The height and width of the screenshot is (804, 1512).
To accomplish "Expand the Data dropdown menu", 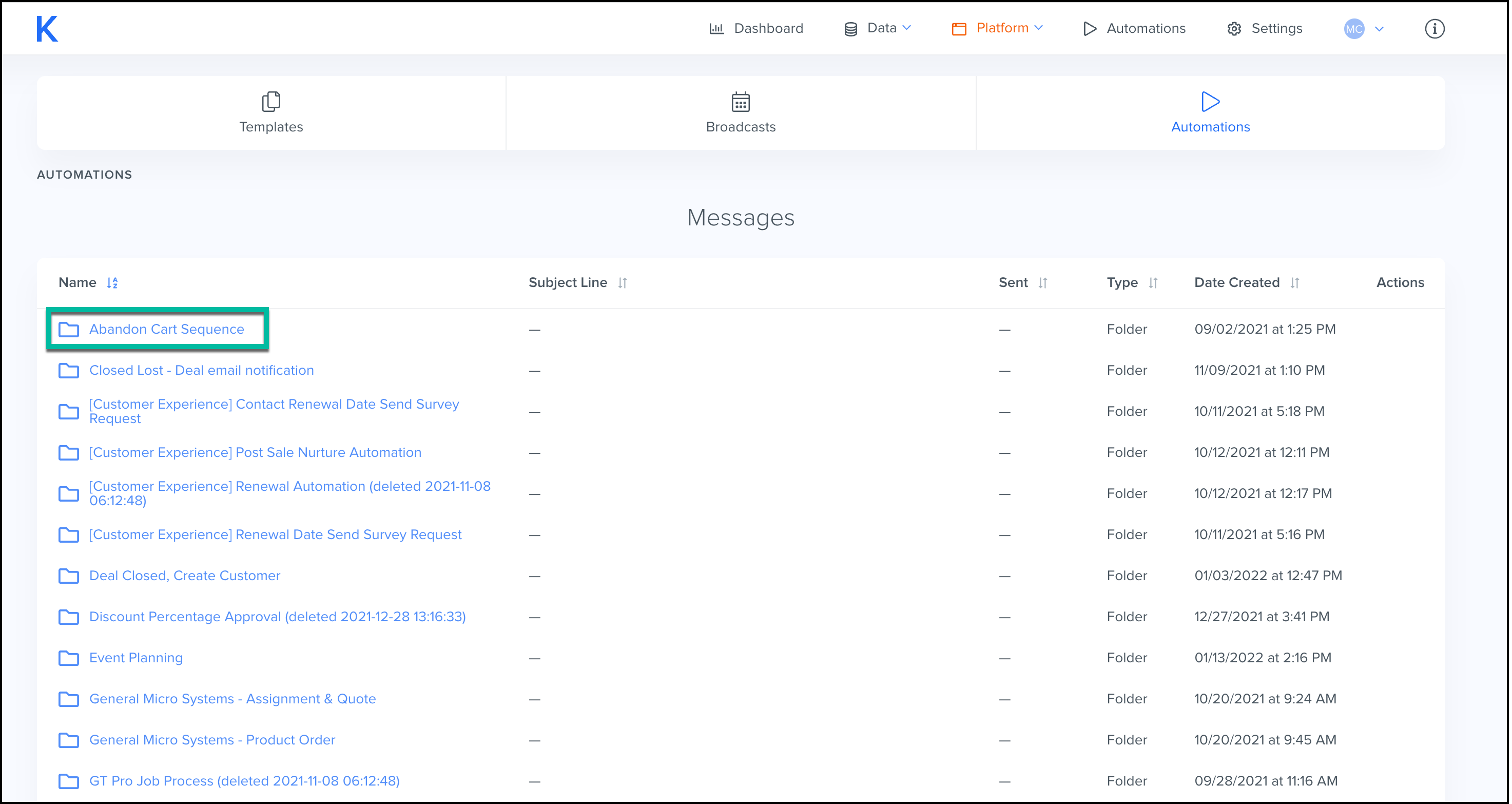I will (877, 28).
